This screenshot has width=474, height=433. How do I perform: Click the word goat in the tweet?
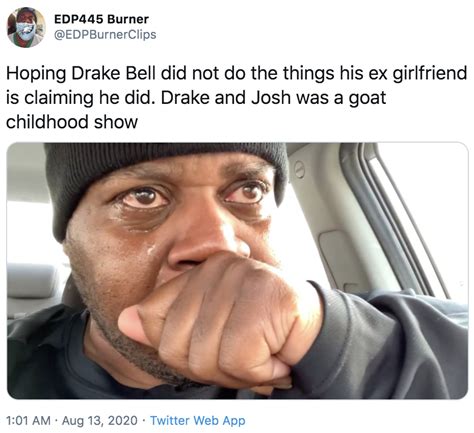click(x=367, y=99)
